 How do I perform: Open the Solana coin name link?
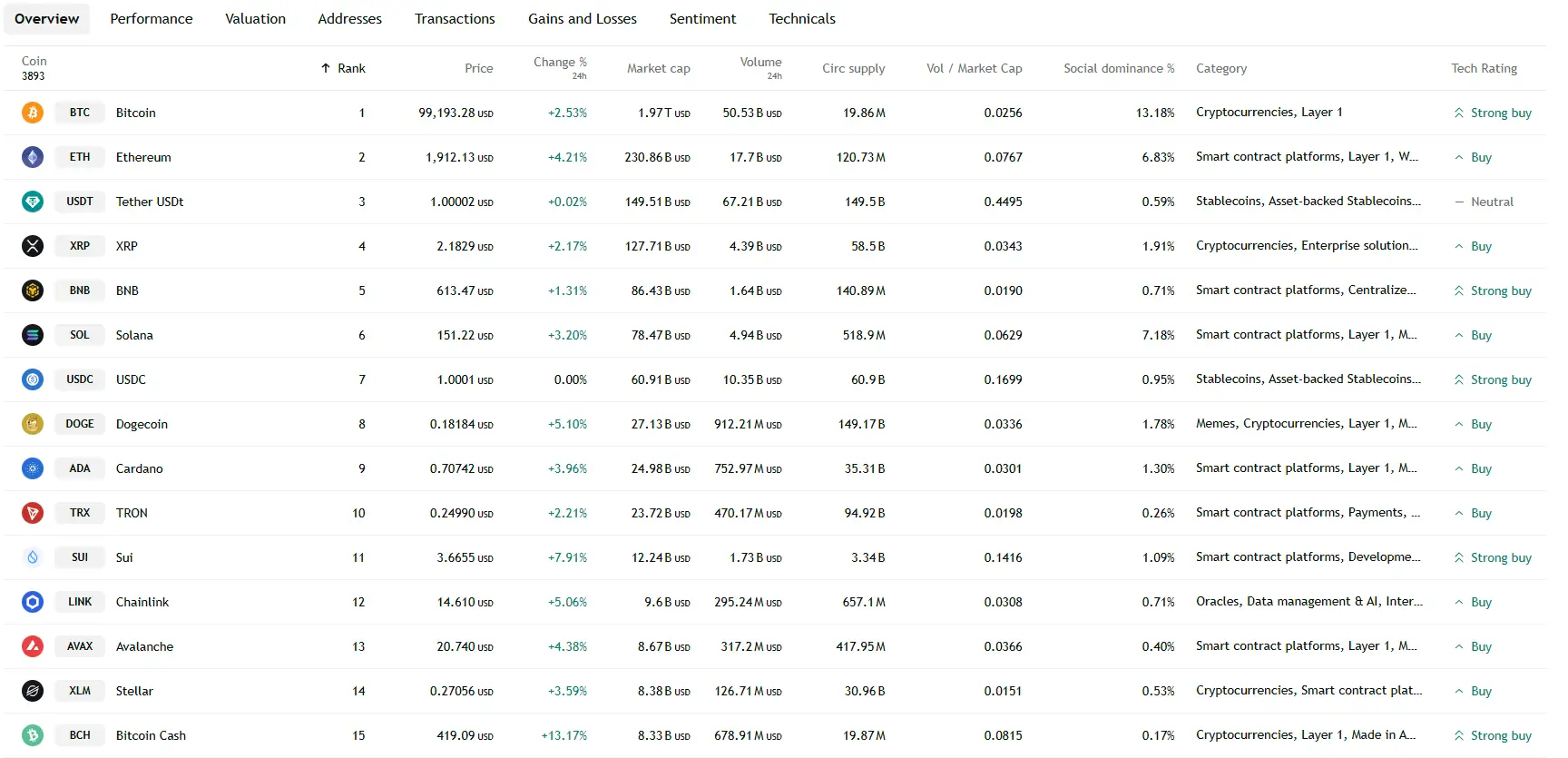134,335
